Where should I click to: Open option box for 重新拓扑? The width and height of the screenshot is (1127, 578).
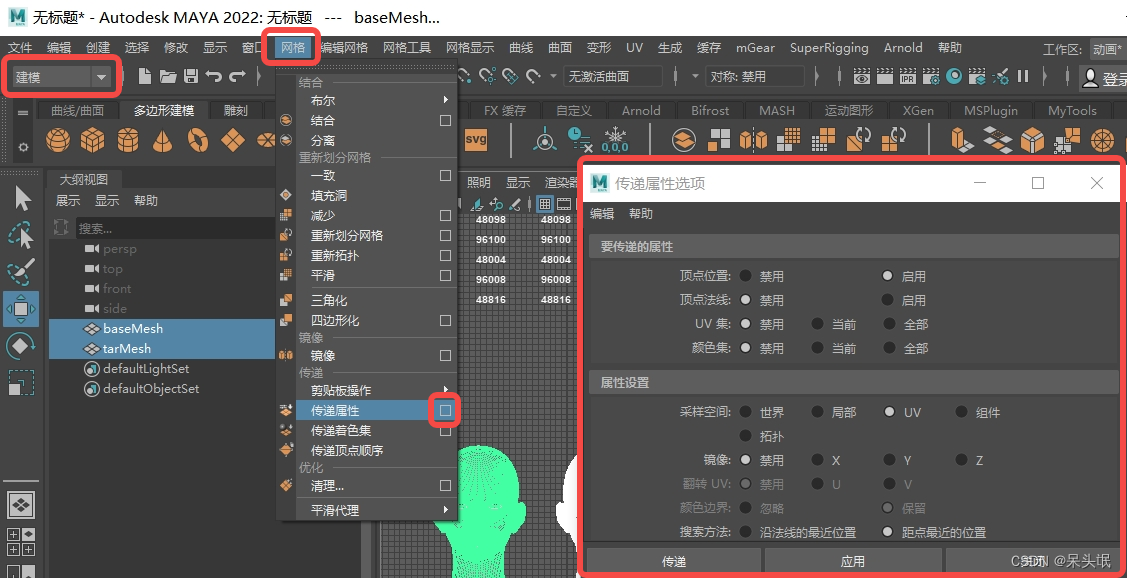[446, 255]
